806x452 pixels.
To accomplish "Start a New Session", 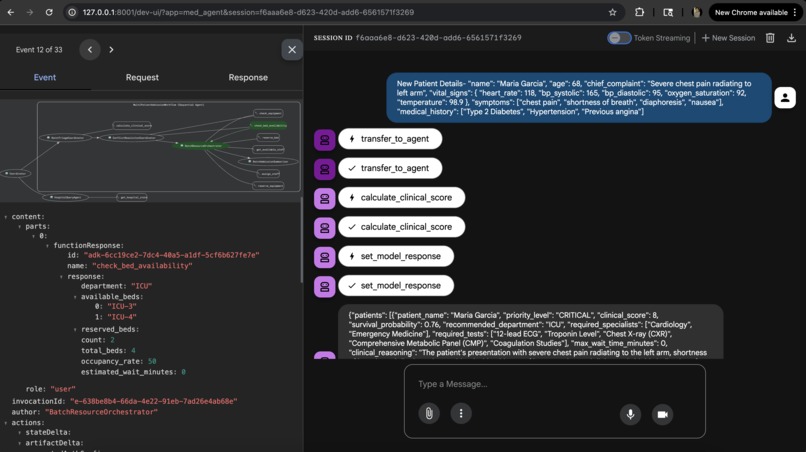I will pyautogui.click(x=728, y=38).
